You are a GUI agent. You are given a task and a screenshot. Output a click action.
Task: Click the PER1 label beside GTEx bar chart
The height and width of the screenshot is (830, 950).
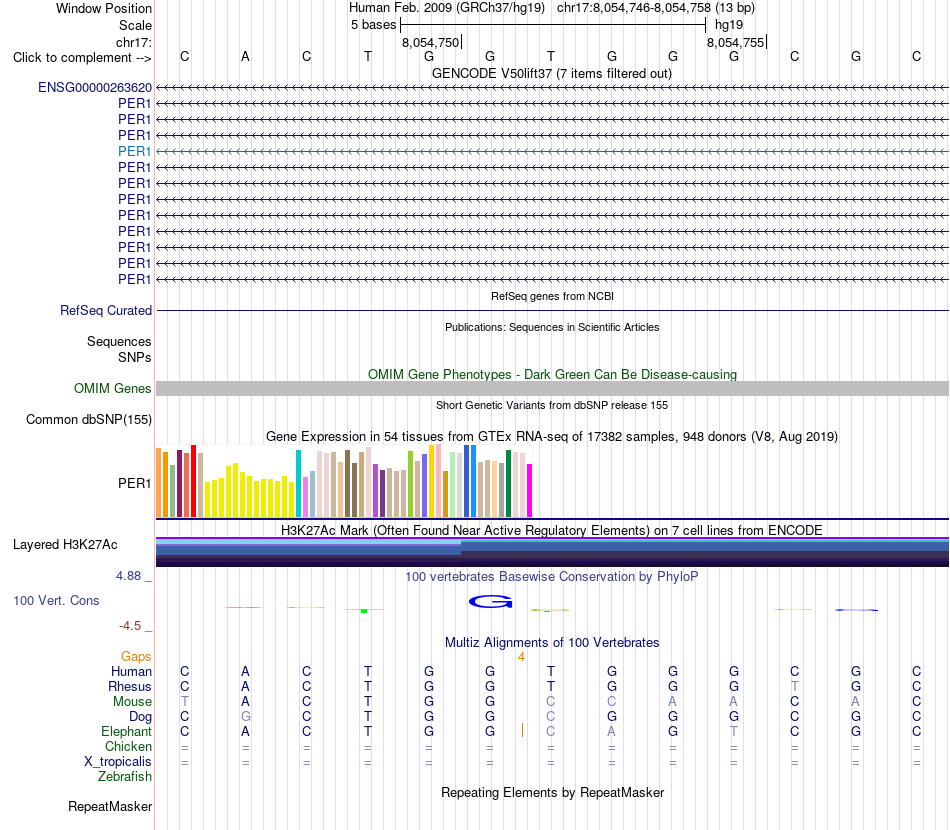[x=135, y=483]
